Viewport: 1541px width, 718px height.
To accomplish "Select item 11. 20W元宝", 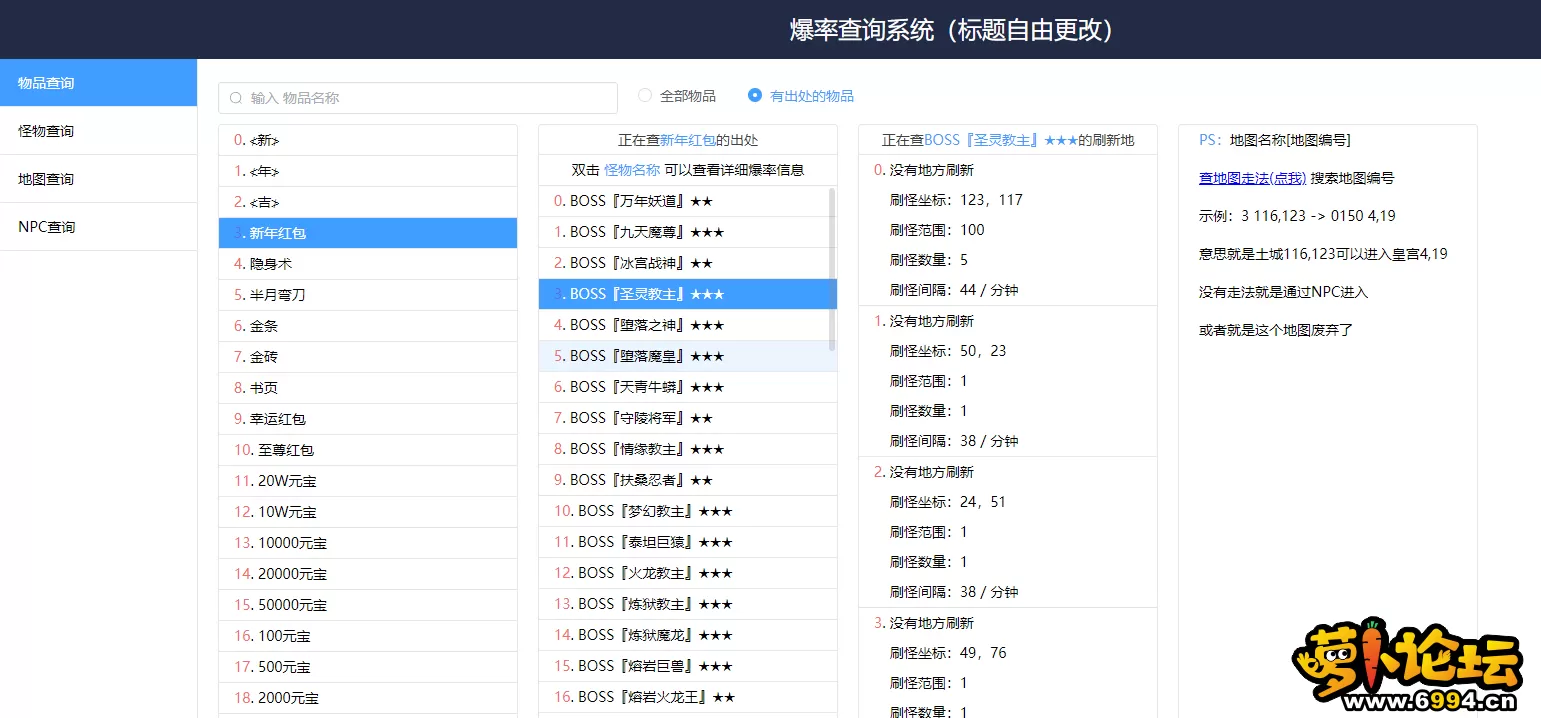I will (x=368, y=481).
